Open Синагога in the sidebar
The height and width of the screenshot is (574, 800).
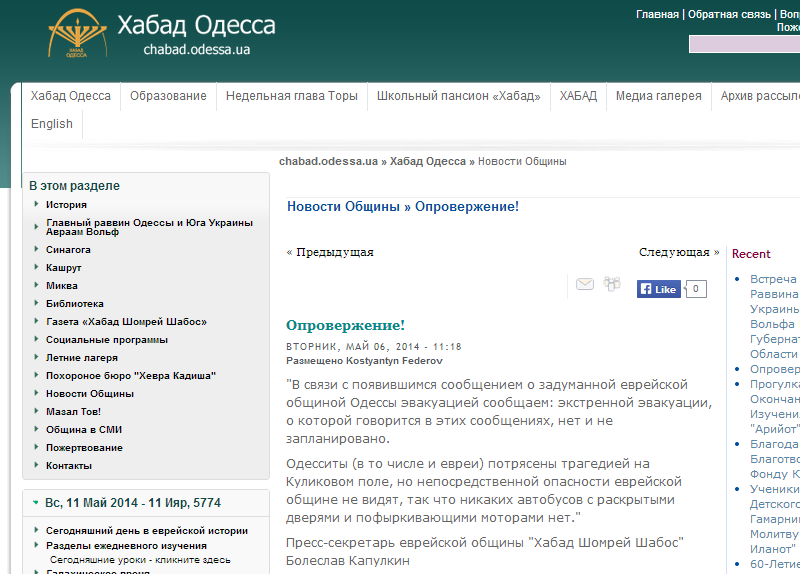68,249
